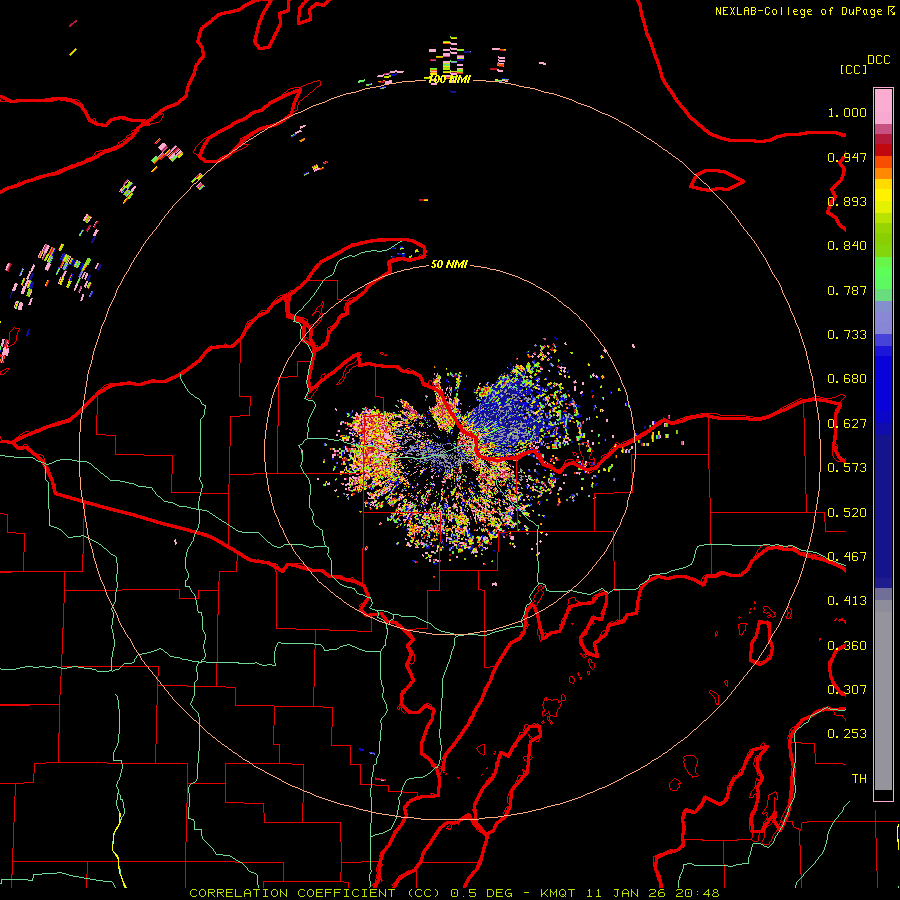The image size is (900, 900).
Task: Click the 0.253 scale value
Action: (847, 734)
